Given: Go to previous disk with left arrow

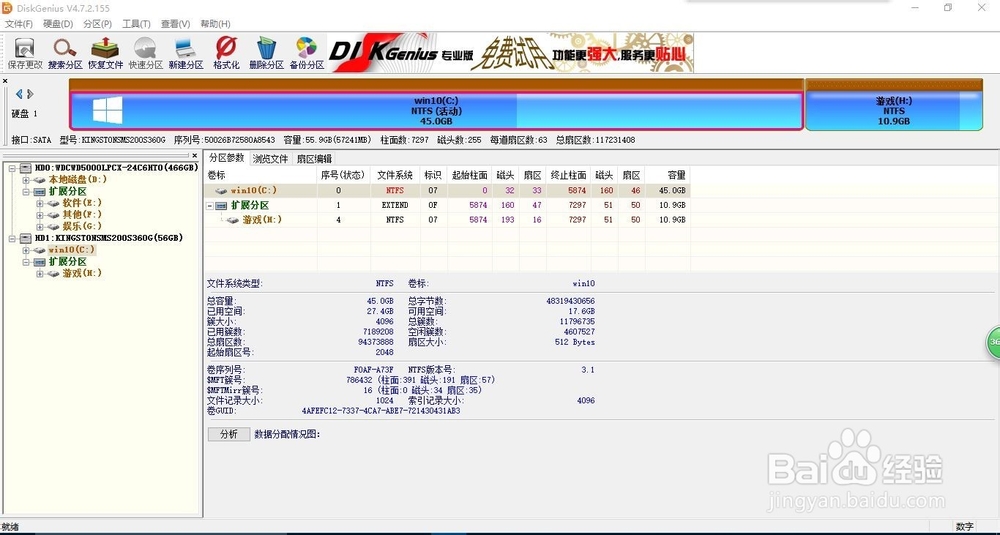Looking at the screenshot, I should (x=19, y=94).
